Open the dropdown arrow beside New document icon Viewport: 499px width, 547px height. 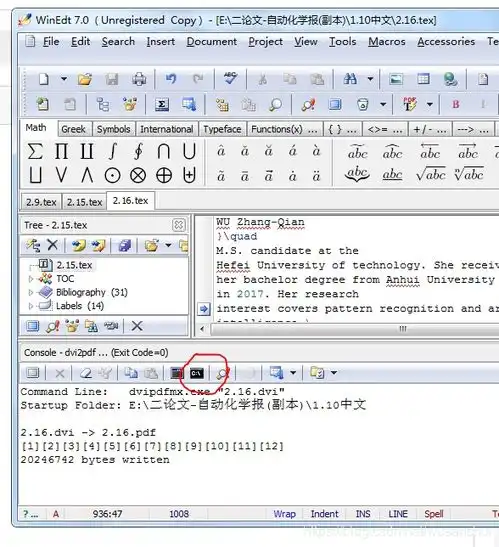64,79
